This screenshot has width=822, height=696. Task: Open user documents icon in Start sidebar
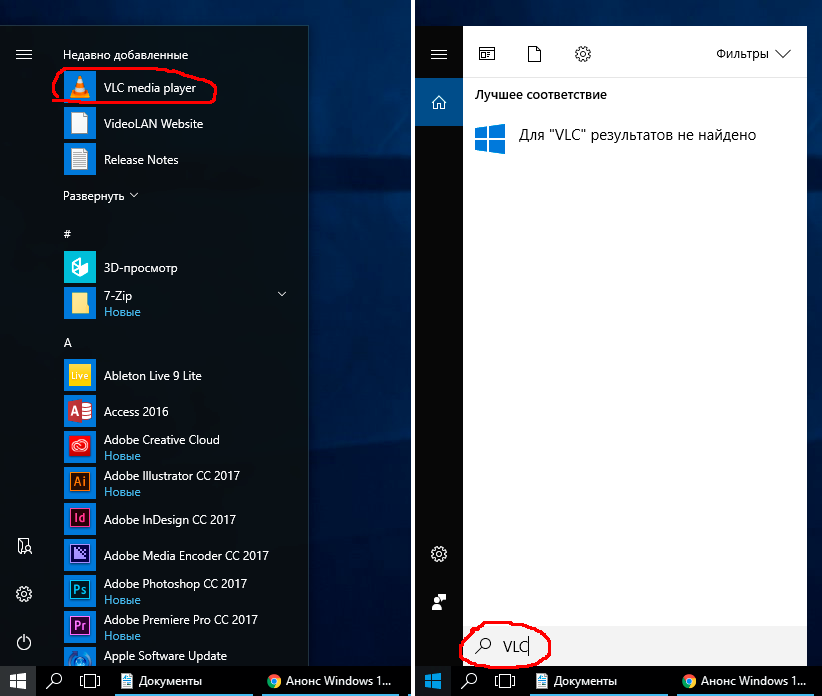[x=24, y=546]
